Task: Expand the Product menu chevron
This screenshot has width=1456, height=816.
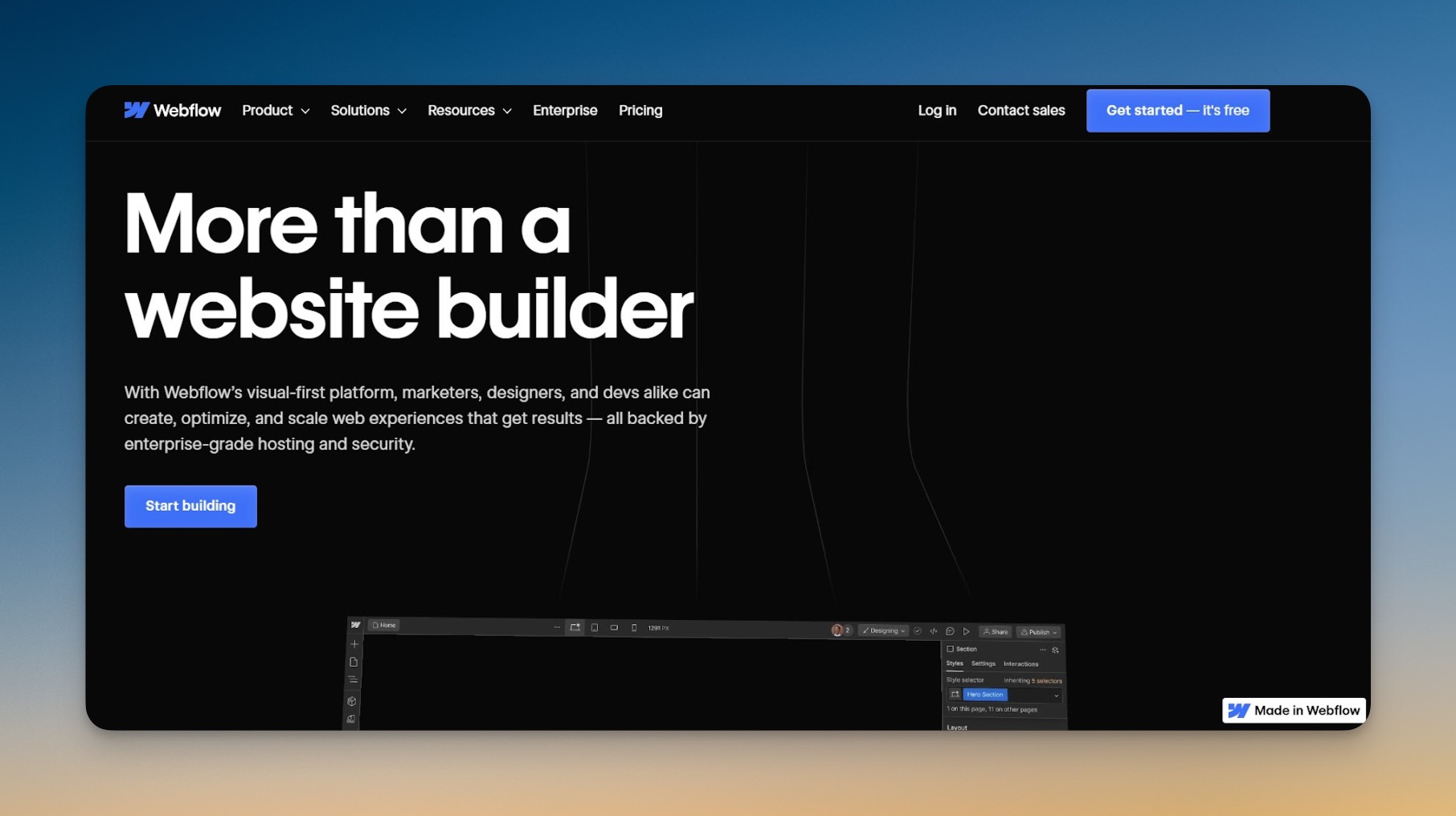Action: click(305, 111)
